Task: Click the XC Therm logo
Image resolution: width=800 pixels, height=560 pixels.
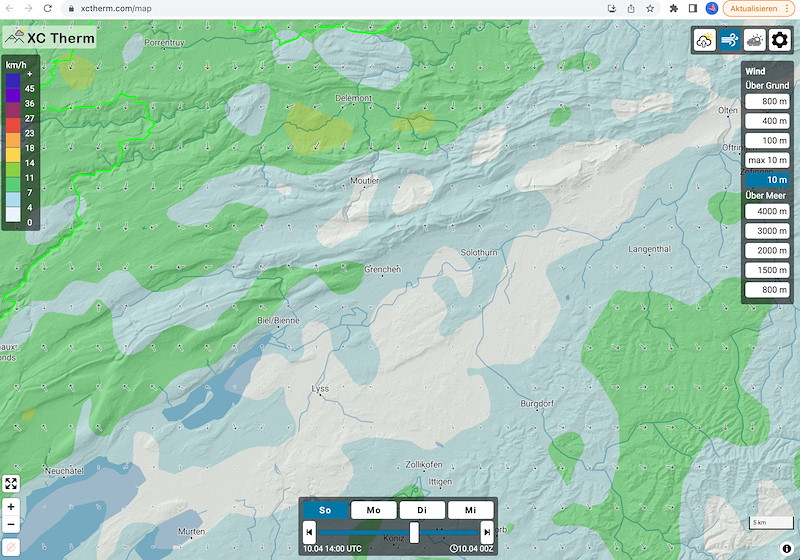Action: pos(49,38)
